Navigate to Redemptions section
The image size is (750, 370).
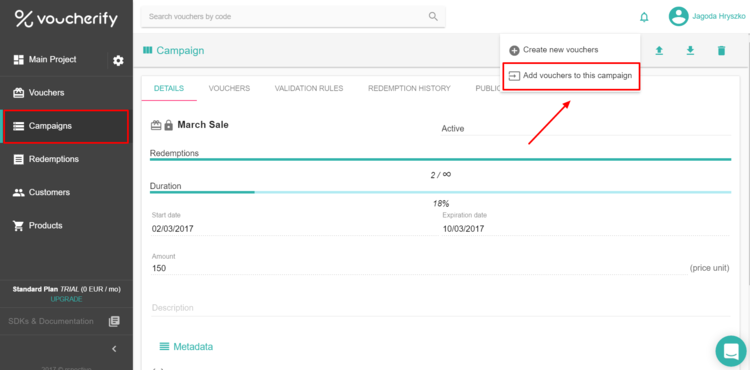(66, 159)
